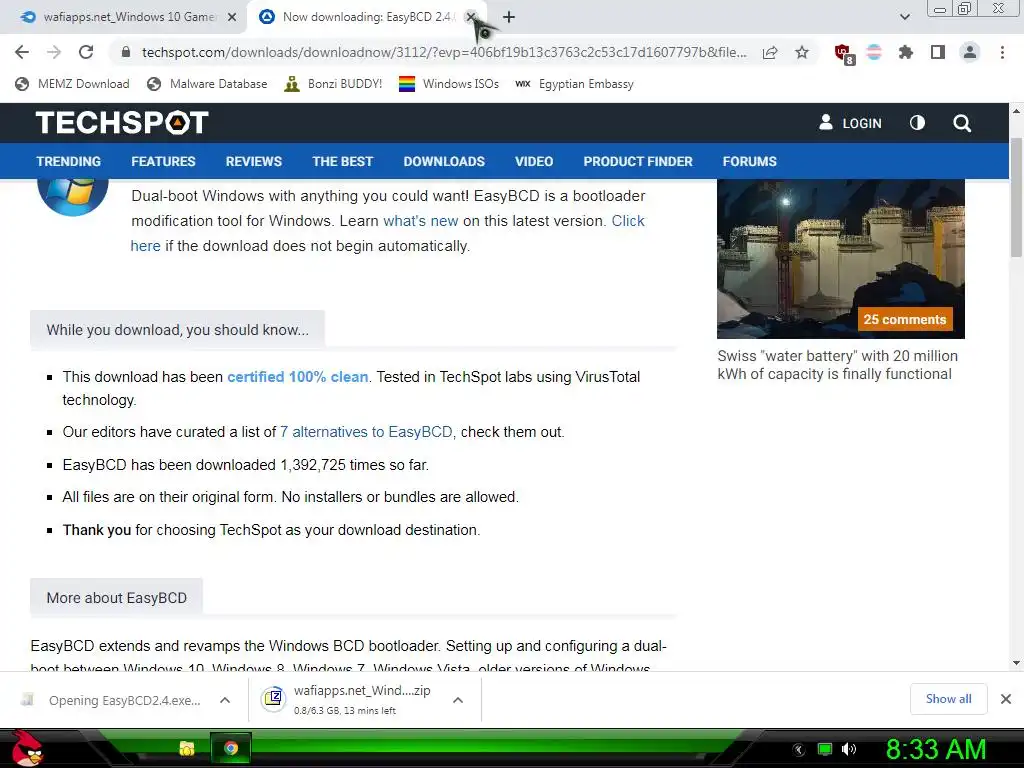This screenshot has width=1024, height=768.
Task: Open the Chrome profile avatar
Action: coord(970,52)
